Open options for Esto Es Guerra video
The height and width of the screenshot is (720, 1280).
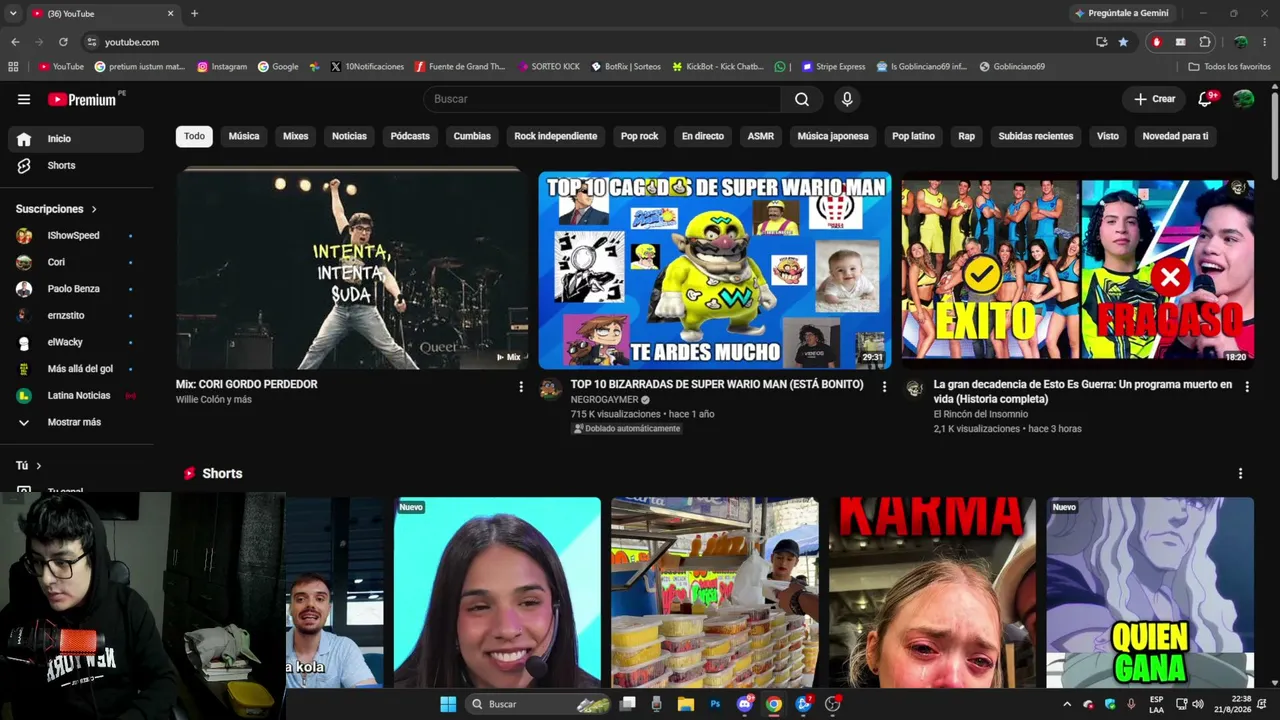click(1247, 386)
